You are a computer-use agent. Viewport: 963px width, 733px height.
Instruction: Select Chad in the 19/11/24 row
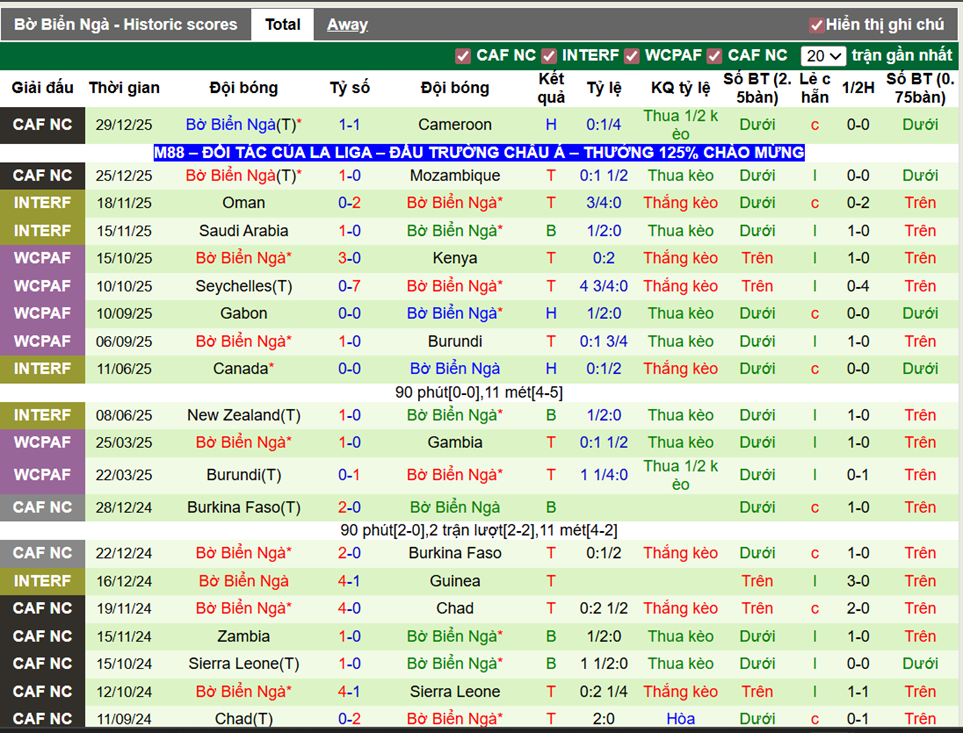click(x=454, y=608)
